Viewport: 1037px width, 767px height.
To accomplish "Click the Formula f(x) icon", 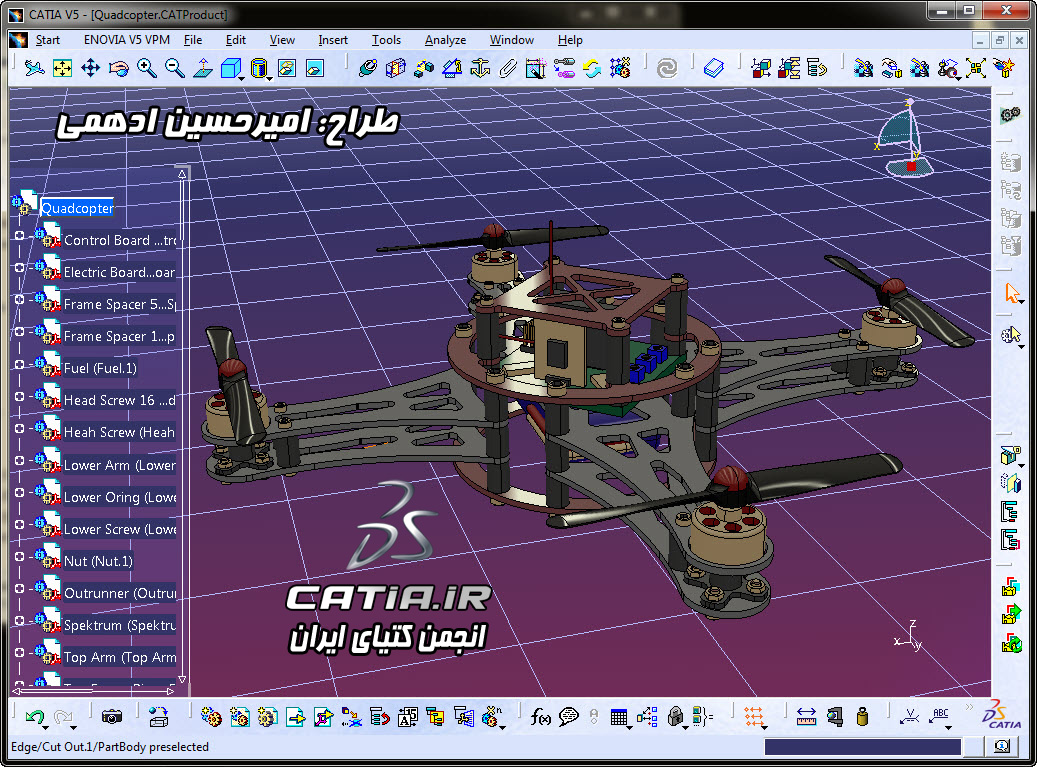I will tap(540, 717).
